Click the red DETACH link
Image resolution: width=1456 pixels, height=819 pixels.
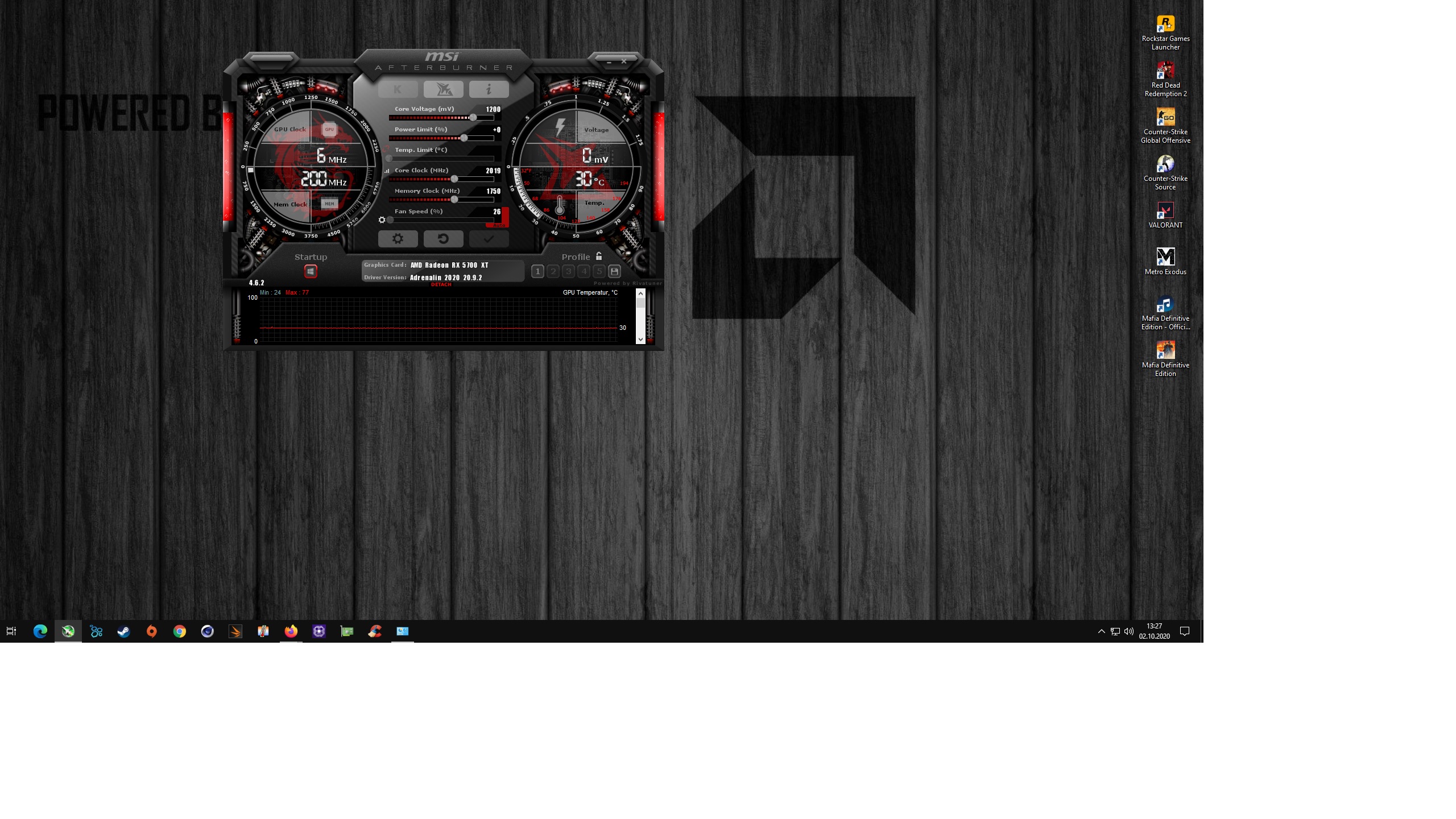click(441, 284)
